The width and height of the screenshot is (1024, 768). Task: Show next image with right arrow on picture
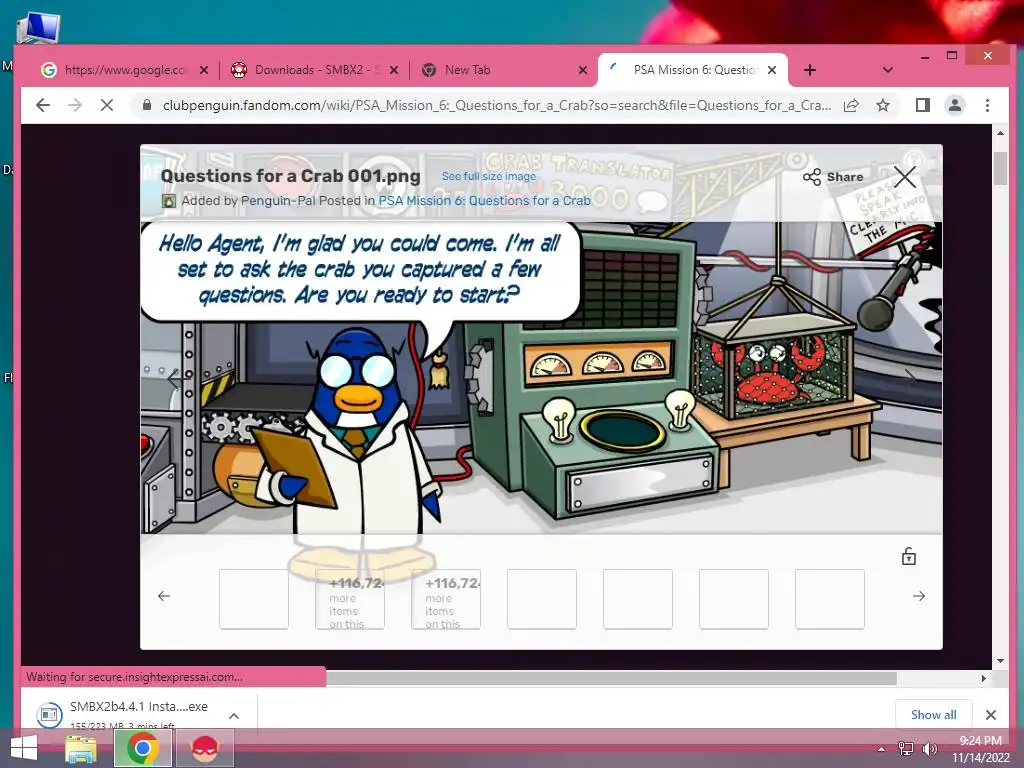(x=910, y=377)
